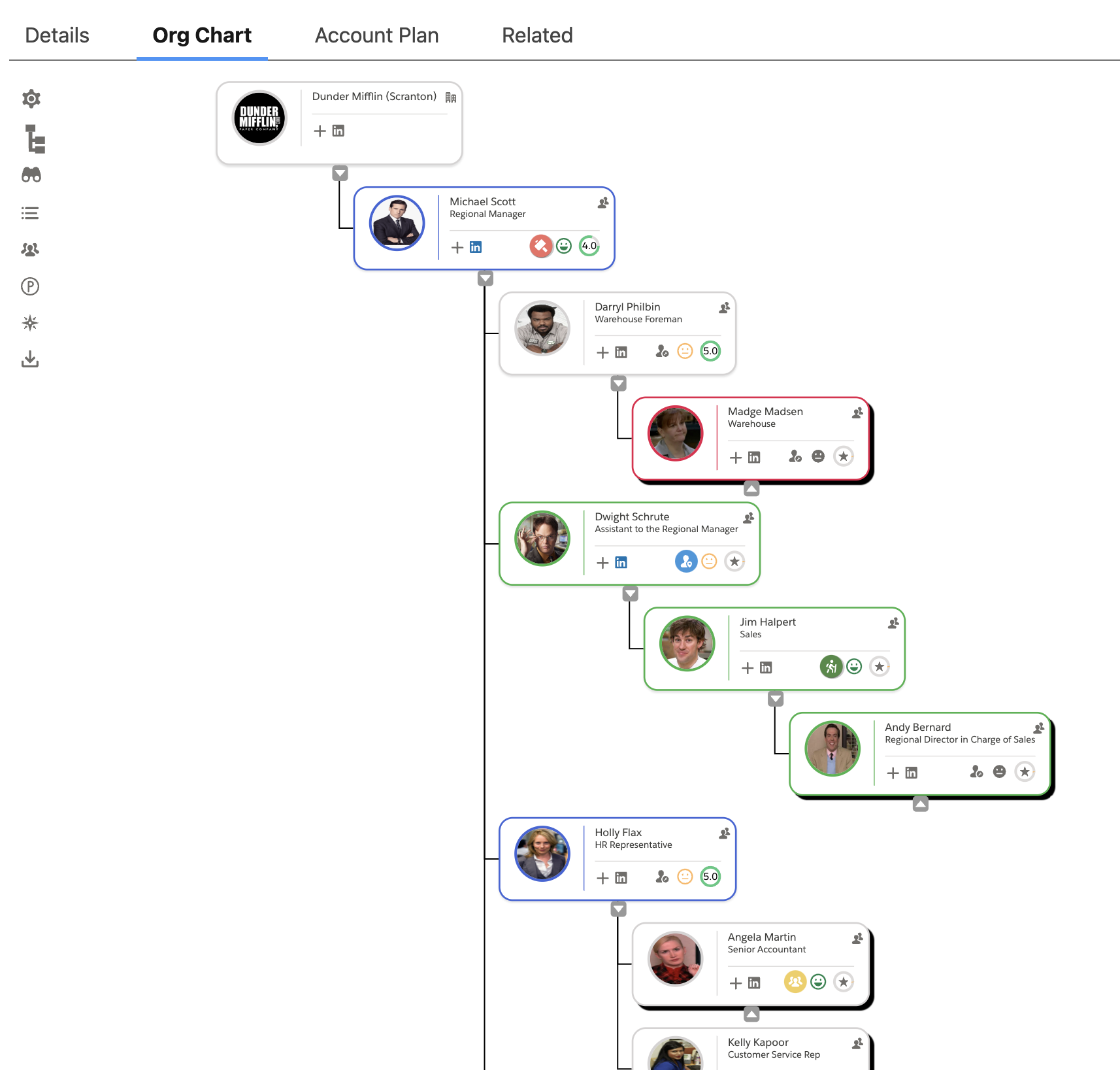Viewport: 1120px width, 1076px height.
Task: Open the circled P icon in sidebar
Action: coord(30,286)
